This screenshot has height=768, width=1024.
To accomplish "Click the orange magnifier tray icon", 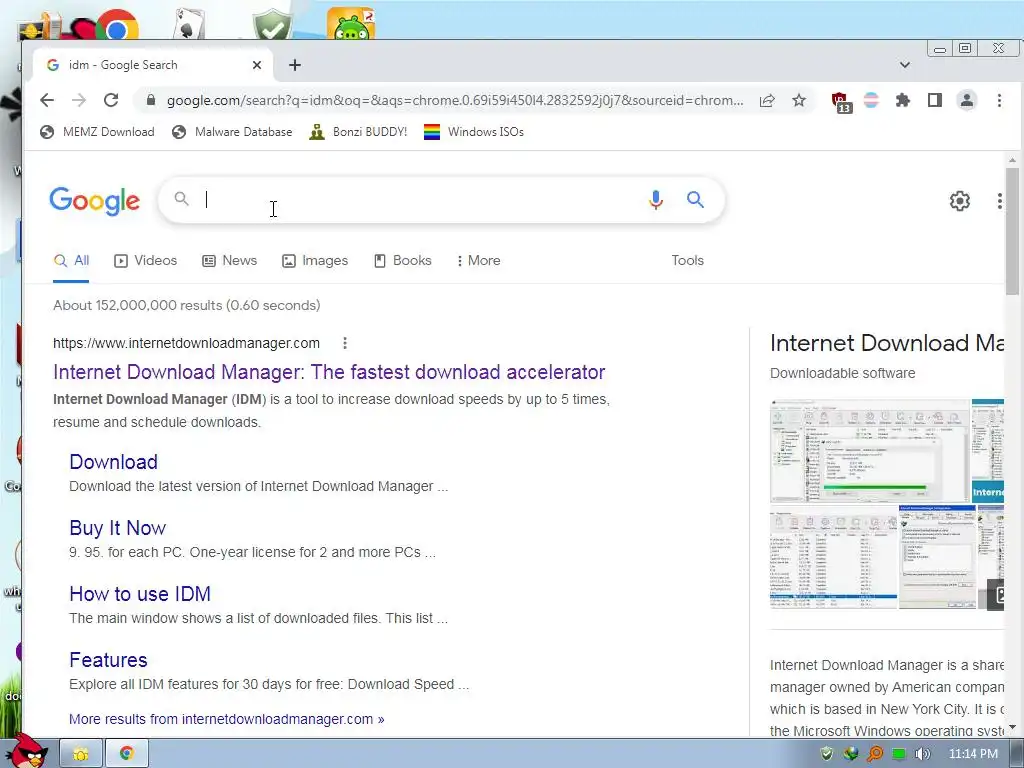I will pos(874,754).
